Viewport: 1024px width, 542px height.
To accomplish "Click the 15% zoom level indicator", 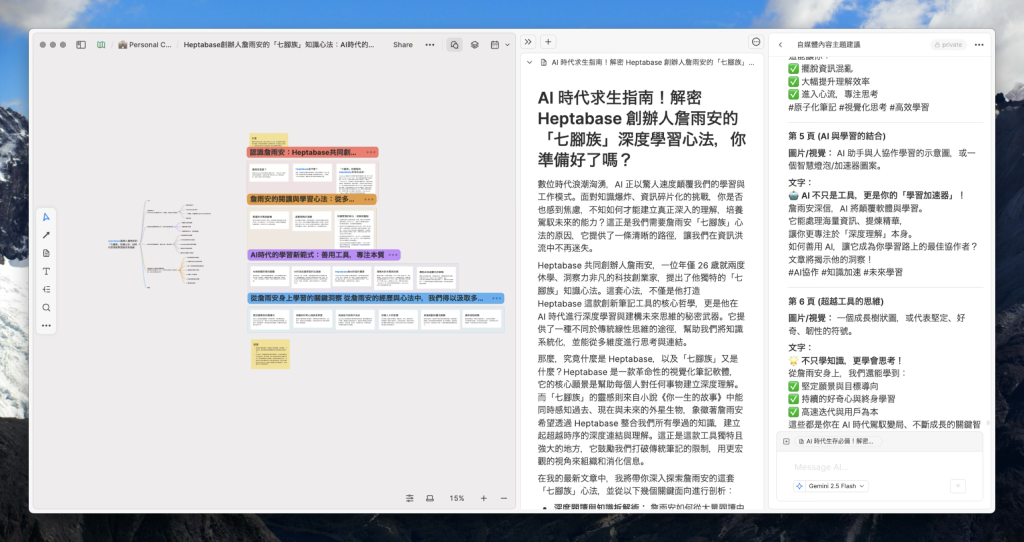I will (x=456, y=498).
